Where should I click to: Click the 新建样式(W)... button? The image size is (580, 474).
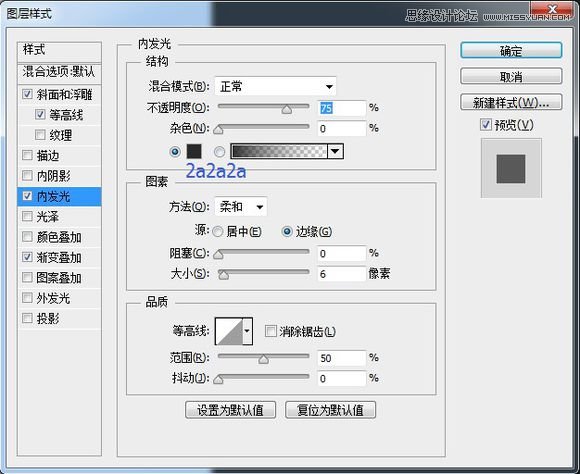(511, 102)
